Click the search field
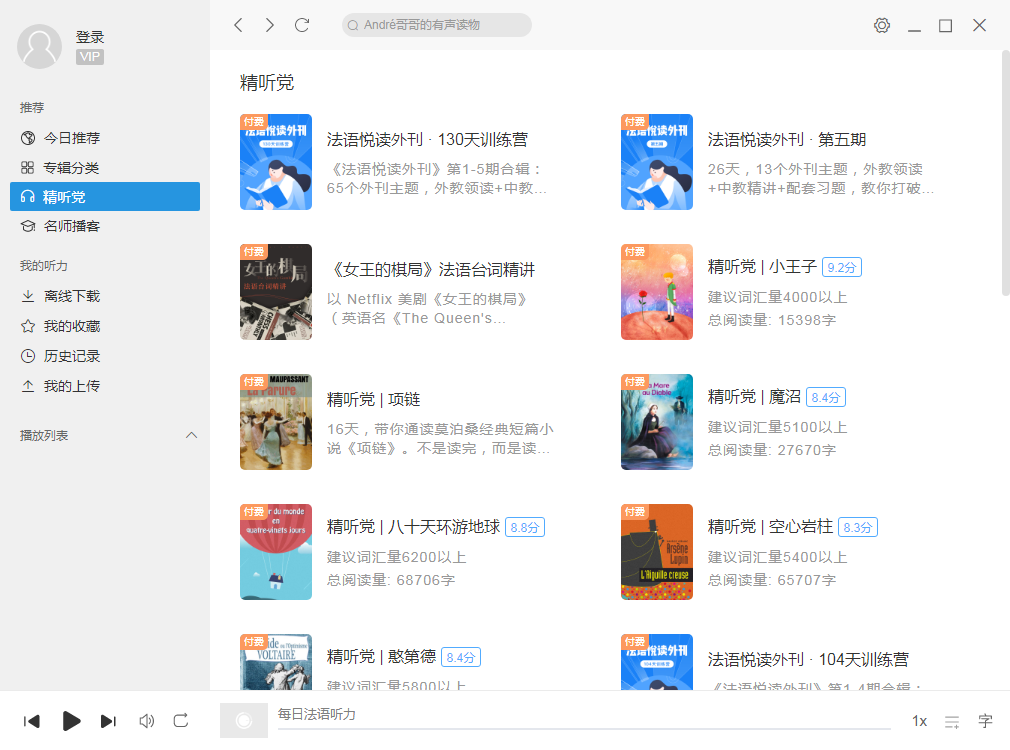 point(437,25)
